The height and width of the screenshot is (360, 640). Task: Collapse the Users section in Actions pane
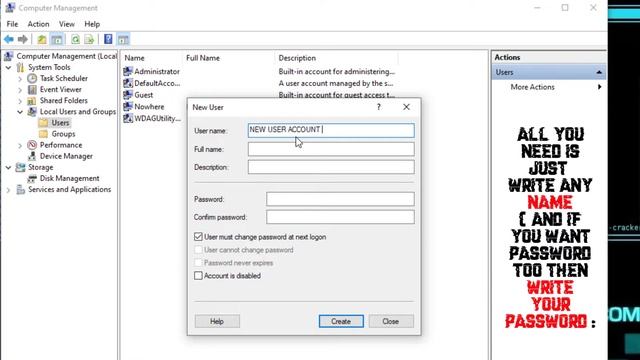(x=599, y=72)
